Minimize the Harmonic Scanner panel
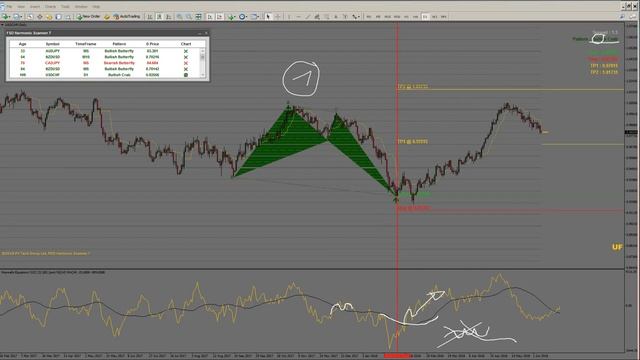 click(200, 33)
